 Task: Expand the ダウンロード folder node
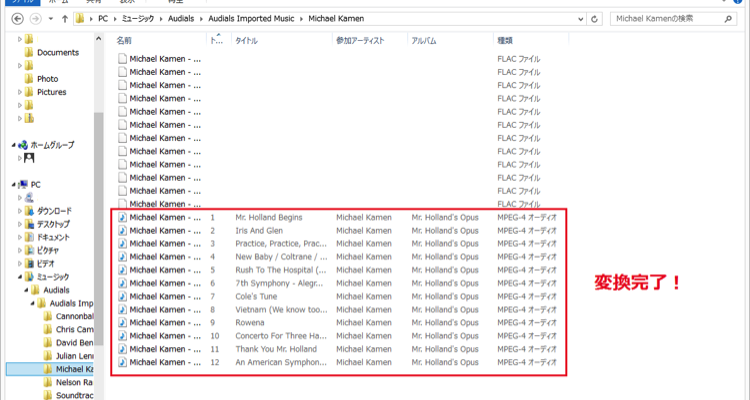[x=19, y=211]
